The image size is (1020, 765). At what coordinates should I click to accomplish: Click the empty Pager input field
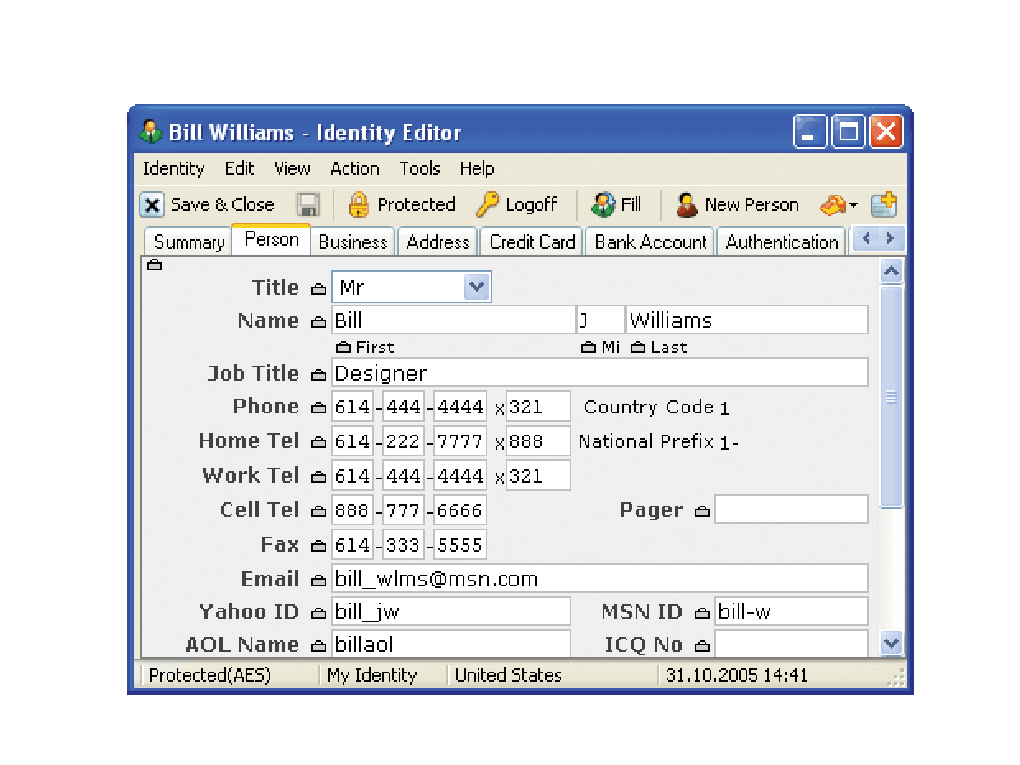tap(792, 510)
